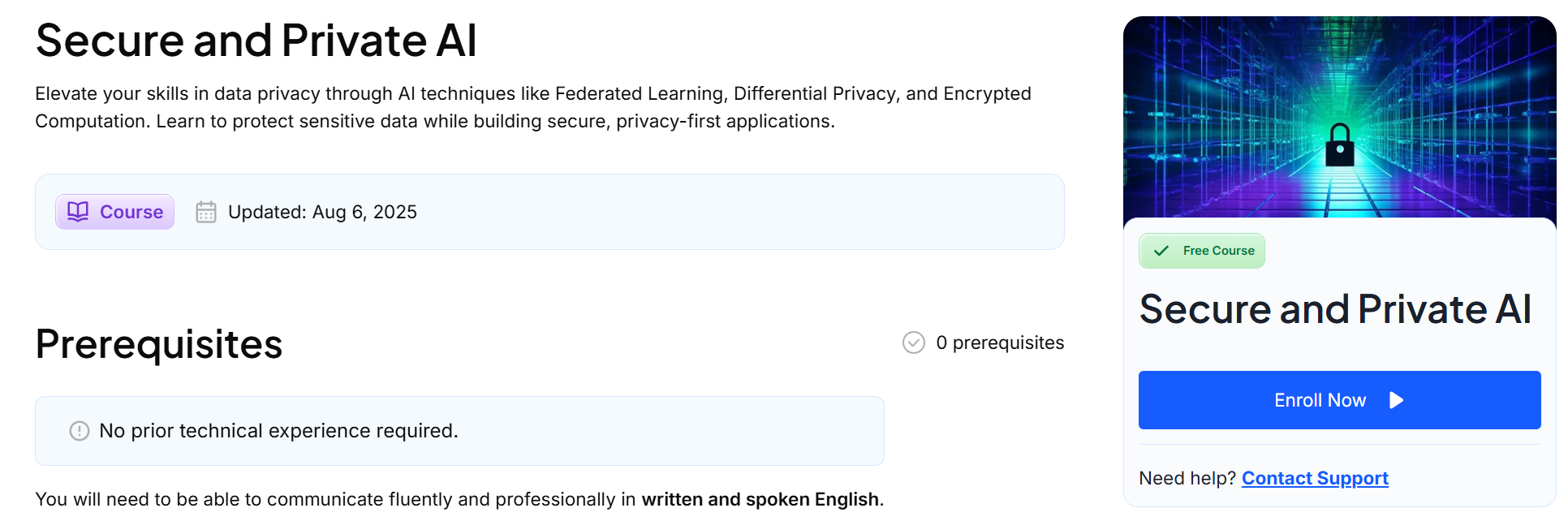Click the padlock icon in the course banner

tap(1339, 145)
